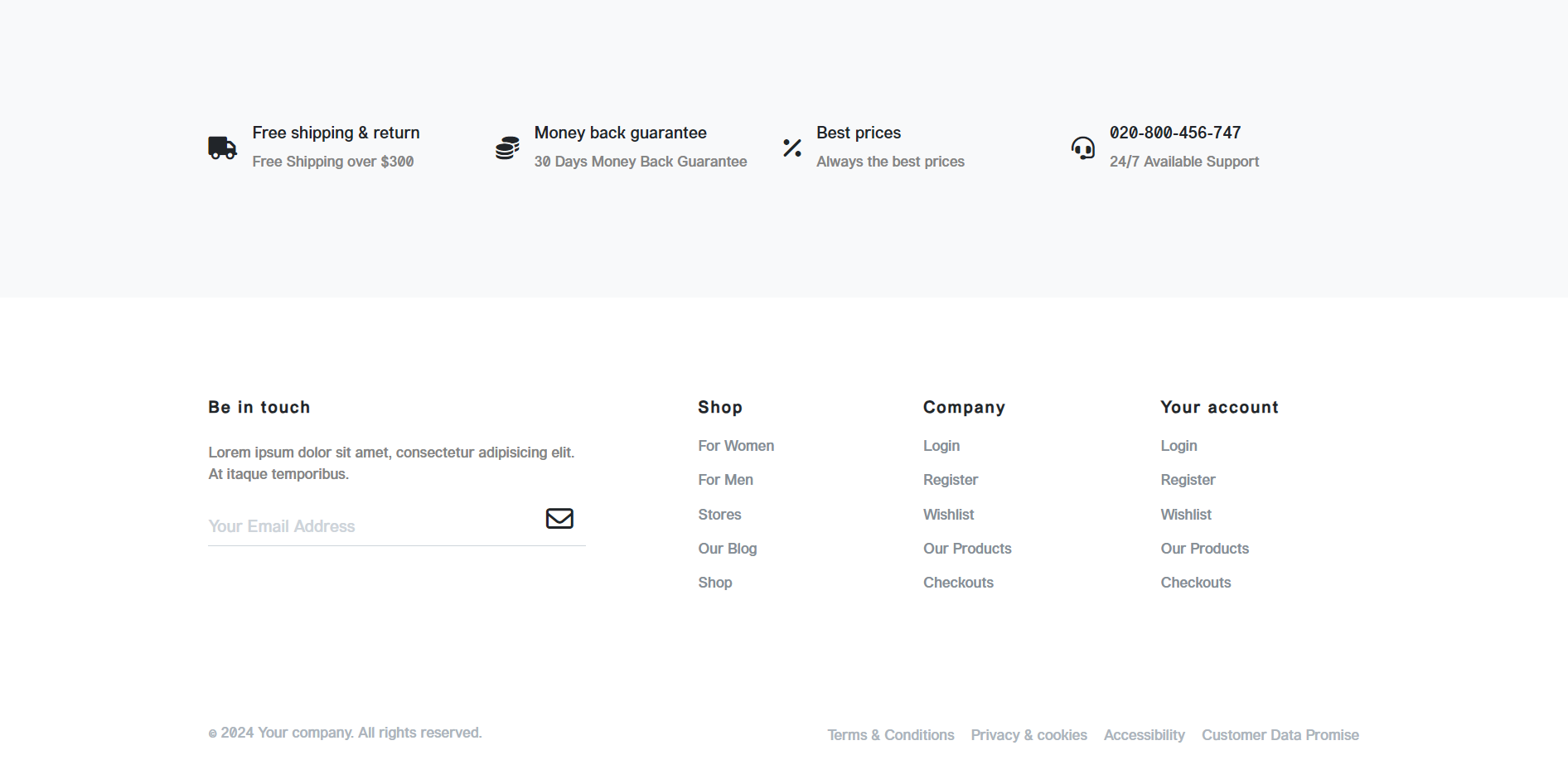Submit email with the envelope icon
Viewport: 1568px width, 760px height.
click(559, 518)
